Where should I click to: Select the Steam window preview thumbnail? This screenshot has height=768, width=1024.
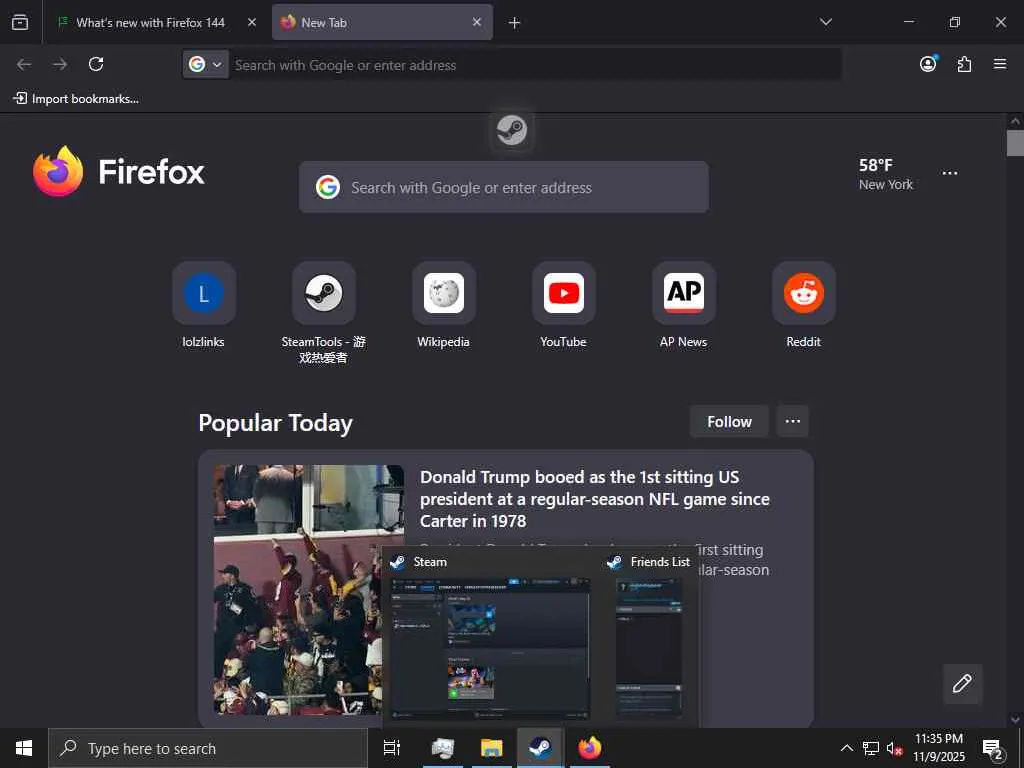click(x=490, y=648)
